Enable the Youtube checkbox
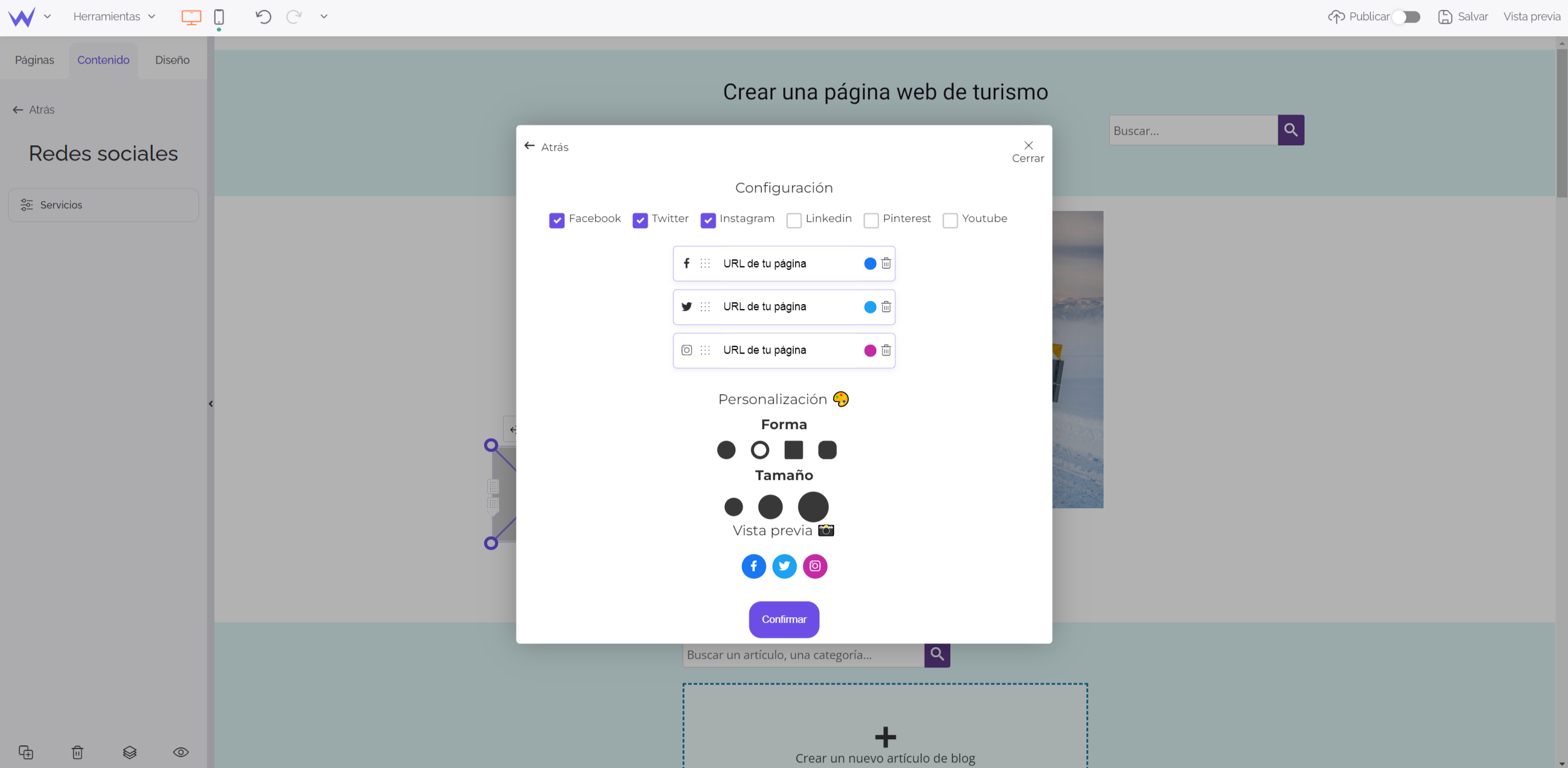1568x768 pixels. click(x=950, y=221)
